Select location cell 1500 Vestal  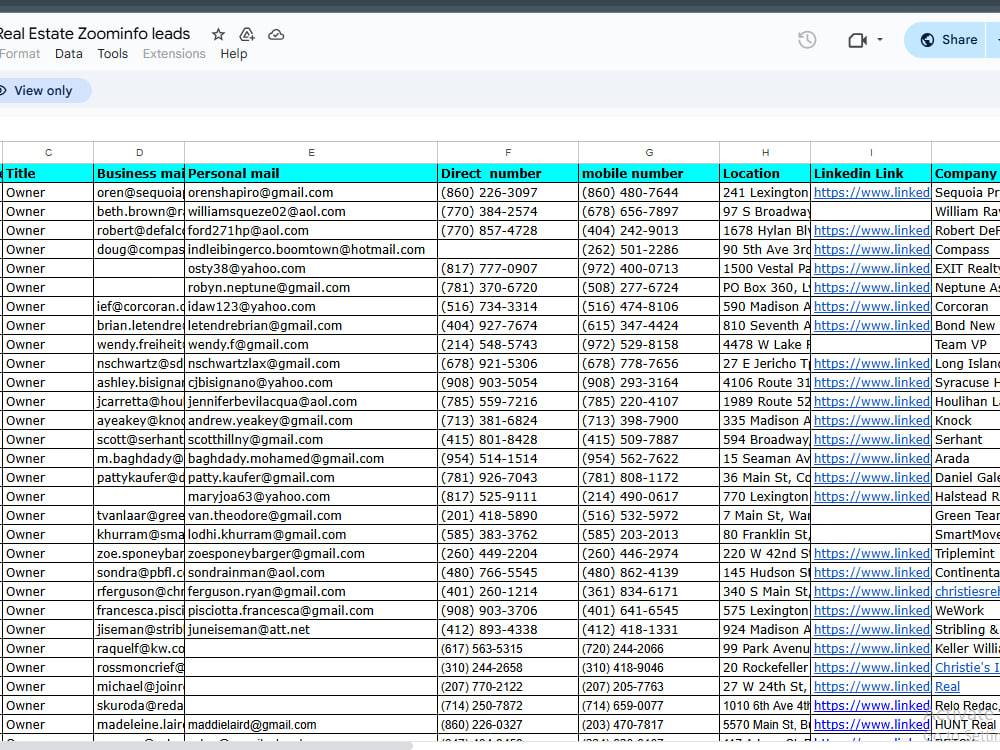[x=765, y=268]
